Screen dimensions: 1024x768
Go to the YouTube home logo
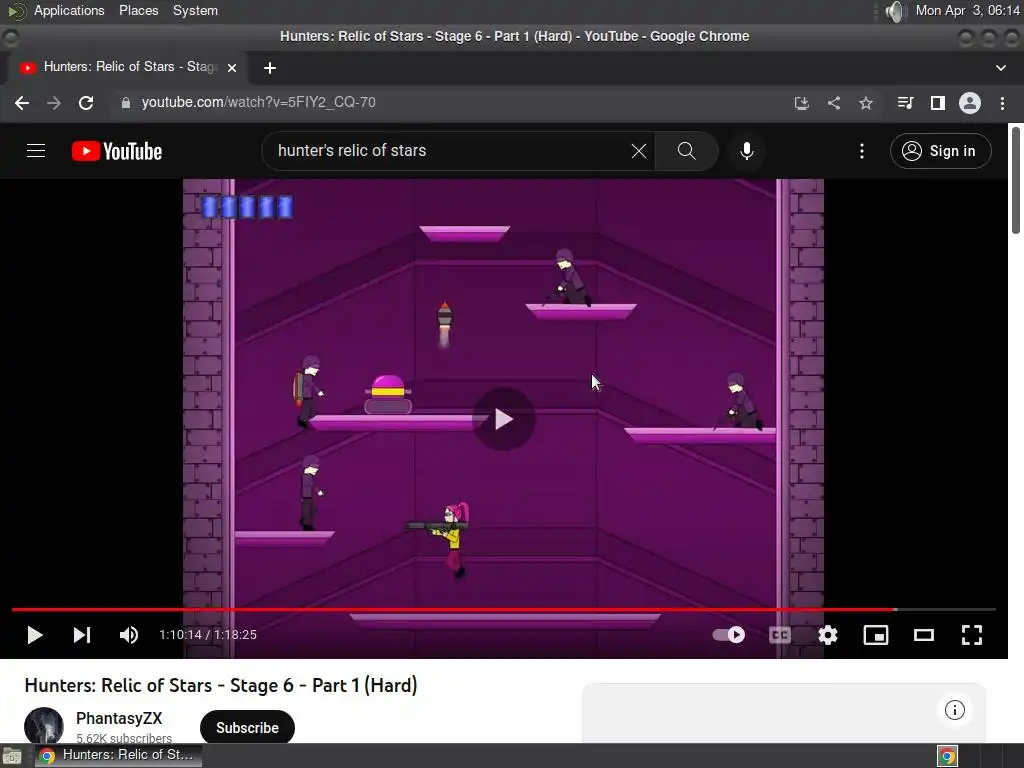117,151
